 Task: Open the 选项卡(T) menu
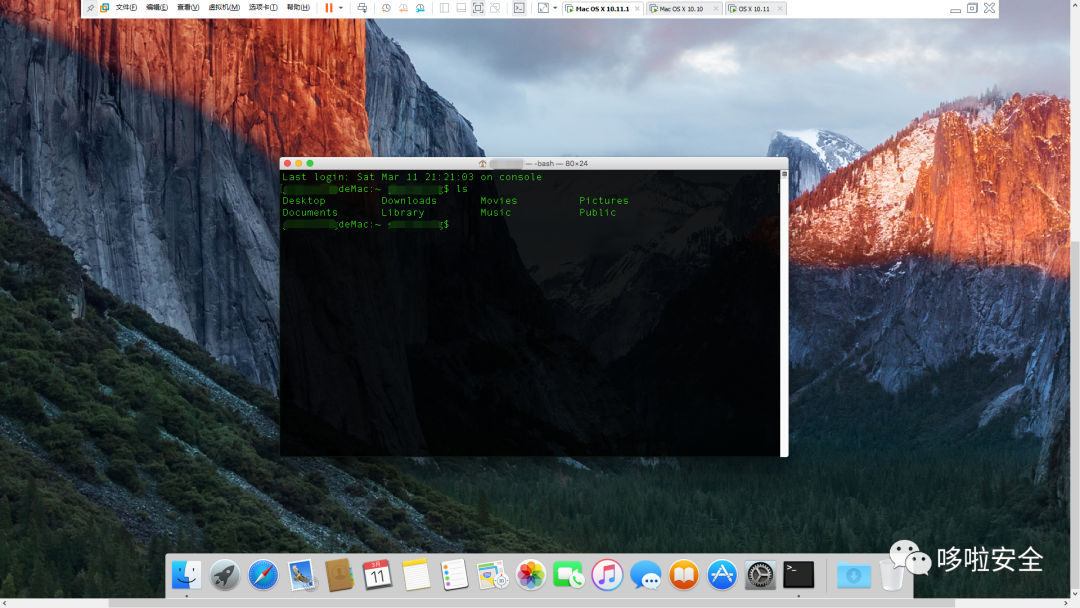pyautogui.click(x=263, y=8)
